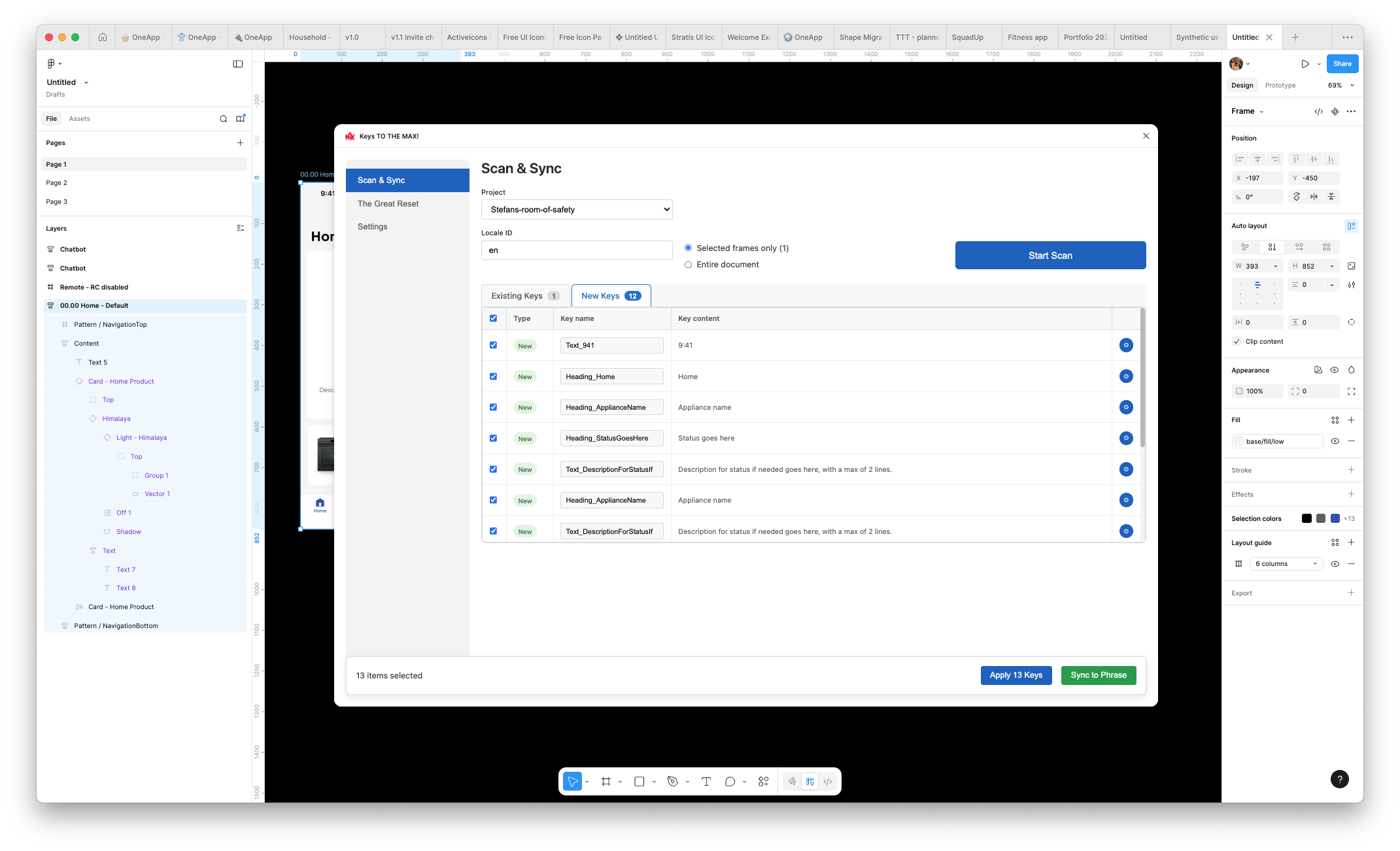This screenshot has width=1400, height=851.
Task: Add a new page with plus icon
Action: tap(240, 142)
